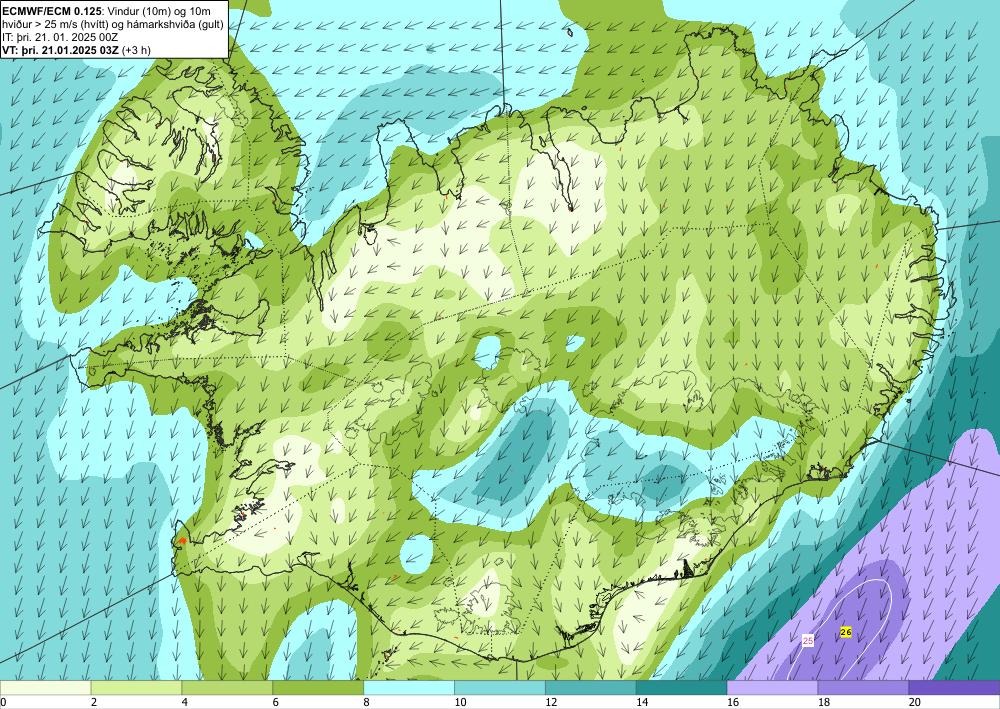Click the 16–18 m/s light purple legend swatch
Viewport: 1000px width, 709px height.
click(772, 688)
